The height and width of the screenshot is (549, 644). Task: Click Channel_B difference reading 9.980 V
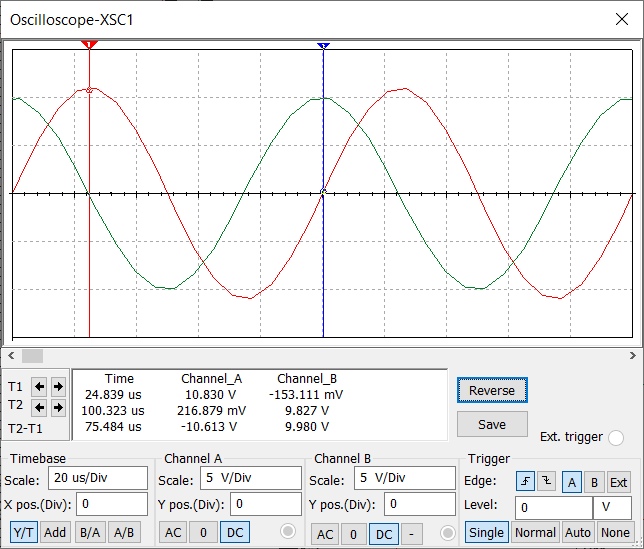click(x=307, y=427)
